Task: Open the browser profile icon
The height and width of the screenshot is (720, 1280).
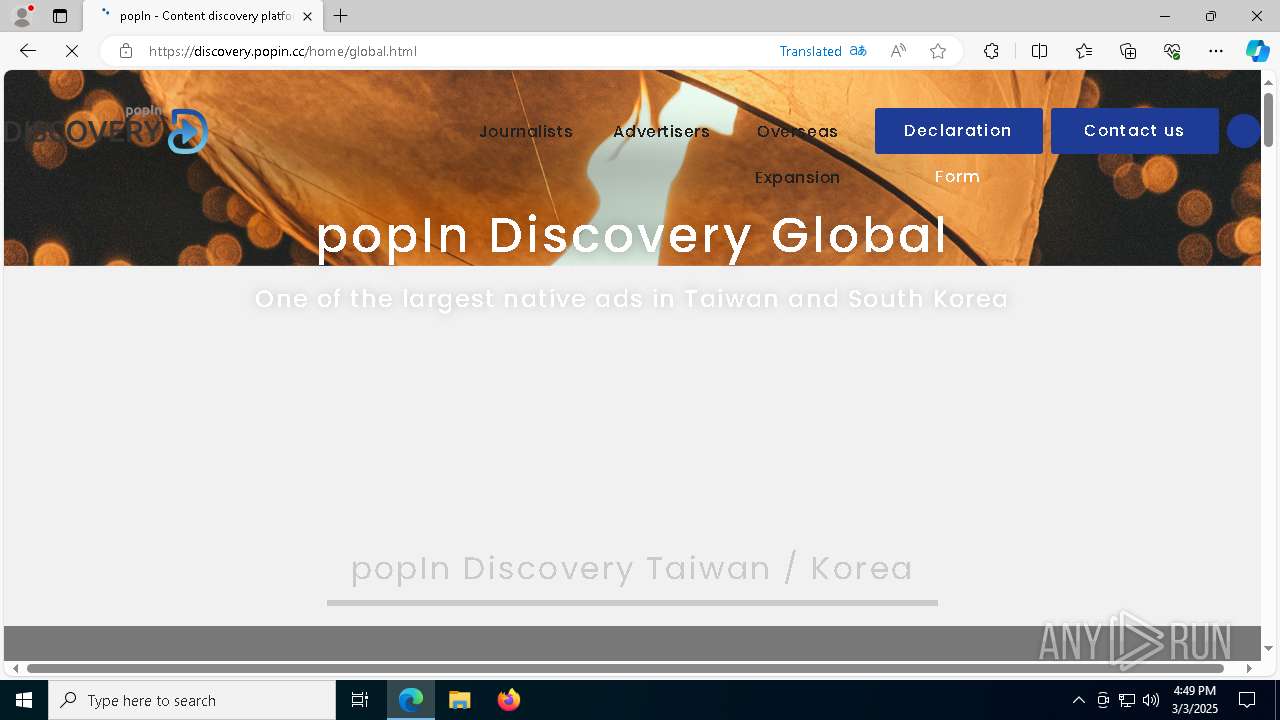Action: click(22, 16)
